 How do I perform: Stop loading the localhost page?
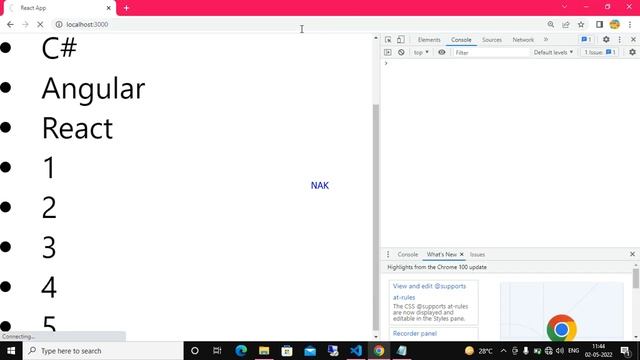tap(40, 24)
